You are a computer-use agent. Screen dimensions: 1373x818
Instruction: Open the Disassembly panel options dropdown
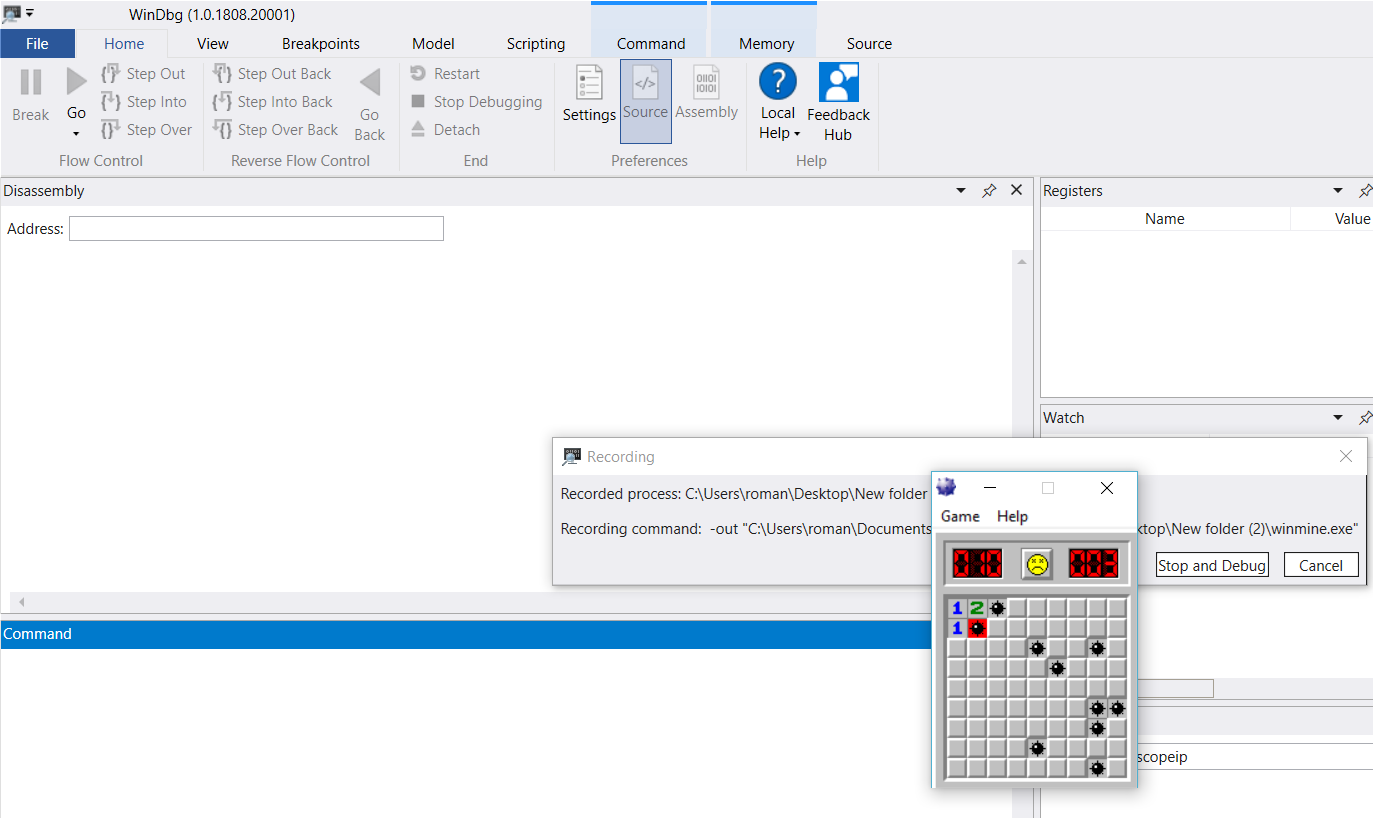pos(961,191)
